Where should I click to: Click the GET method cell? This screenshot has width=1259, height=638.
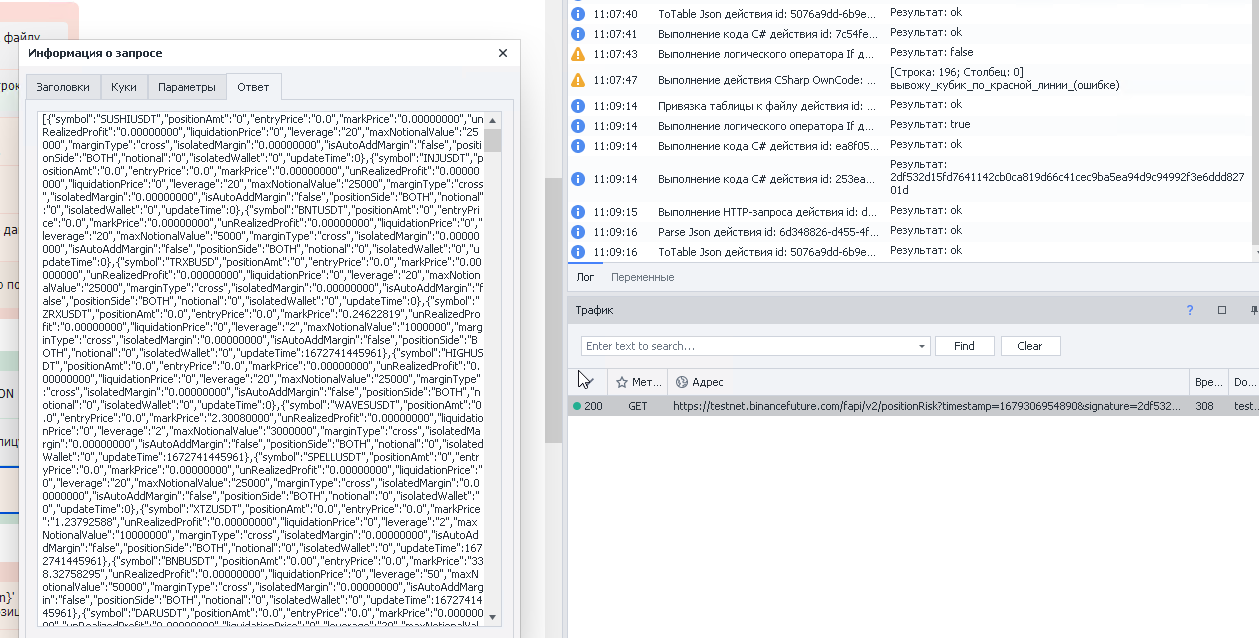[637, 407]
